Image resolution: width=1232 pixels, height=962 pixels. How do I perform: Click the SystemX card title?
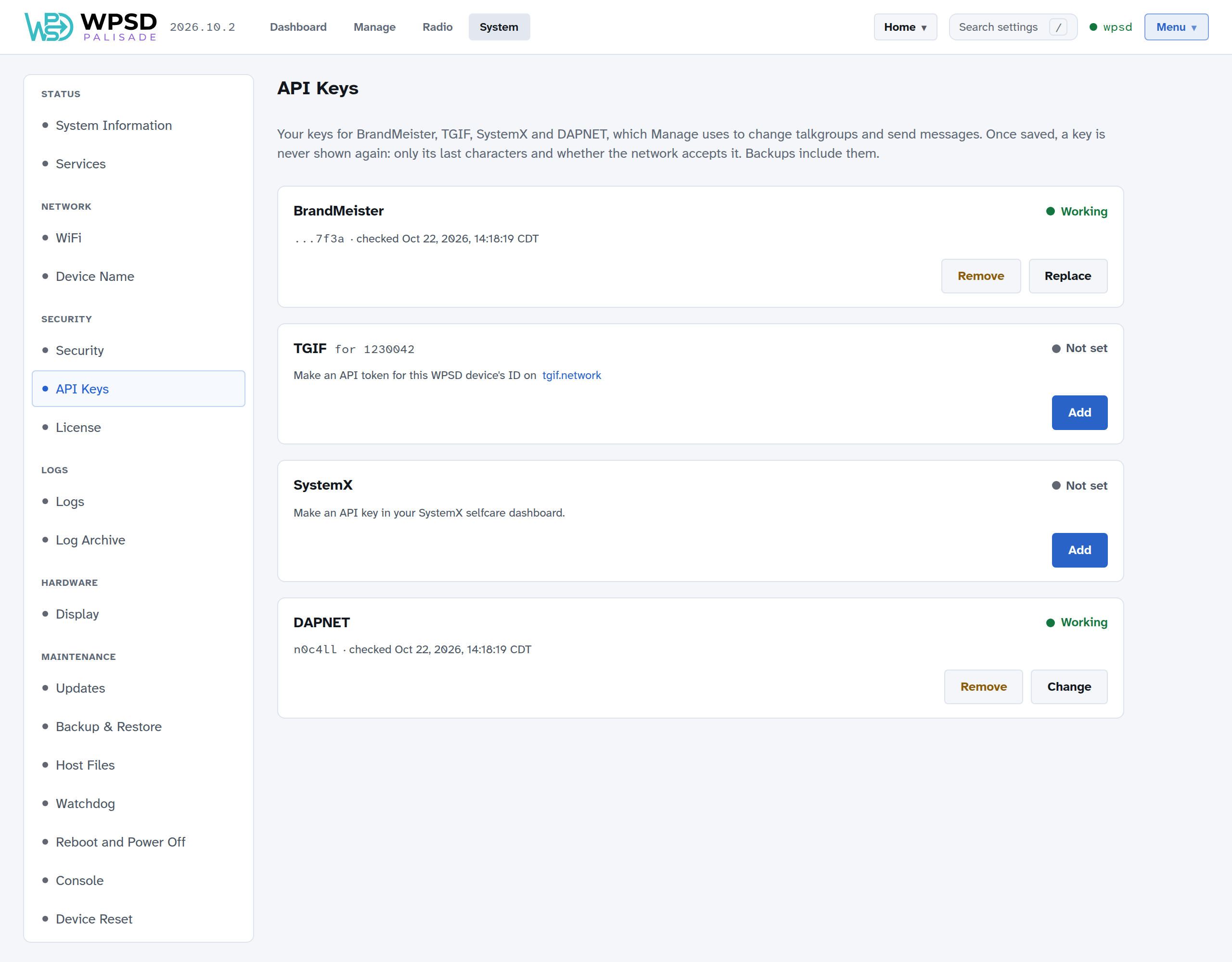pos(322,485)
